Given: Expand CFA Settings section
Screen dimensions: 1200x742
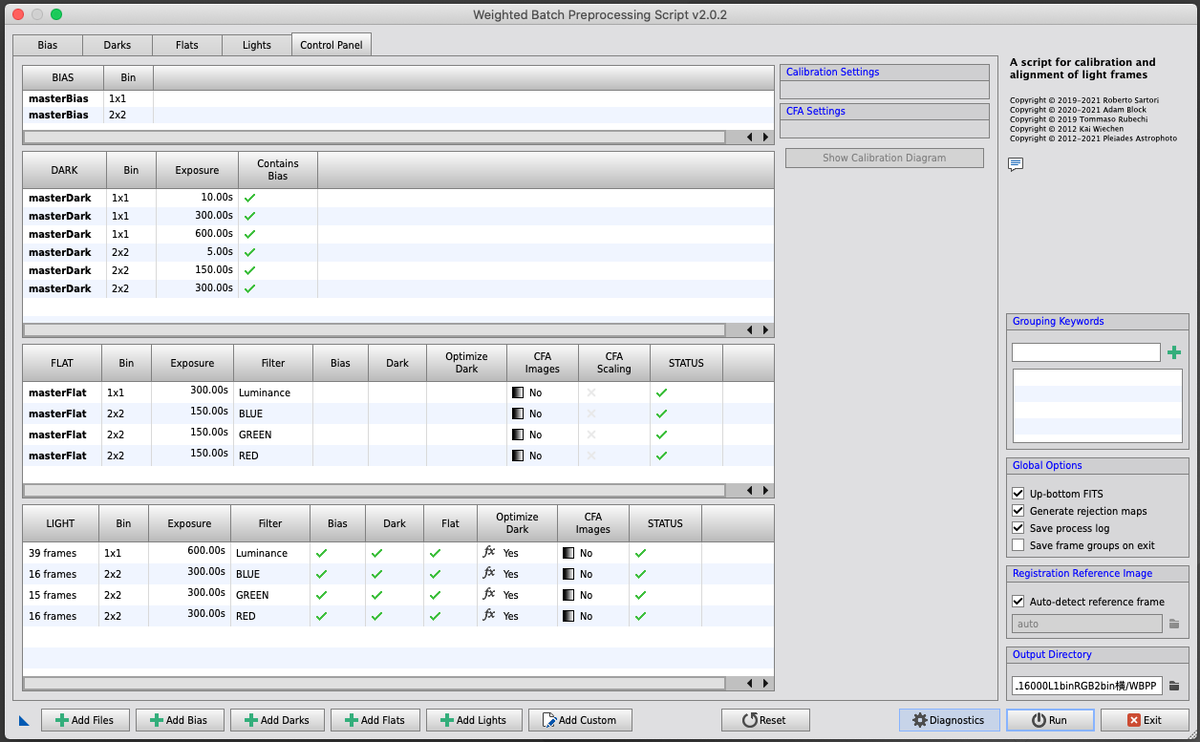Looking at the screenshot, I should [x=884, y=111].
